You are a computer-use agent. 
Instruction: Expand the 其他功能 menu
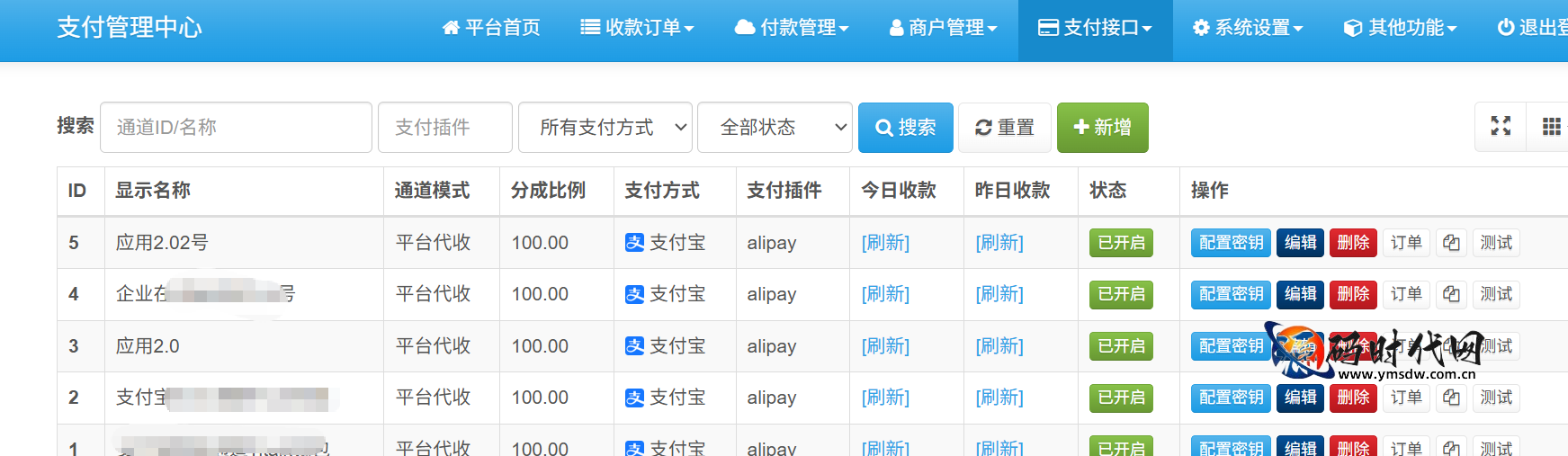pyautogui.click(x=1400, y=28)
